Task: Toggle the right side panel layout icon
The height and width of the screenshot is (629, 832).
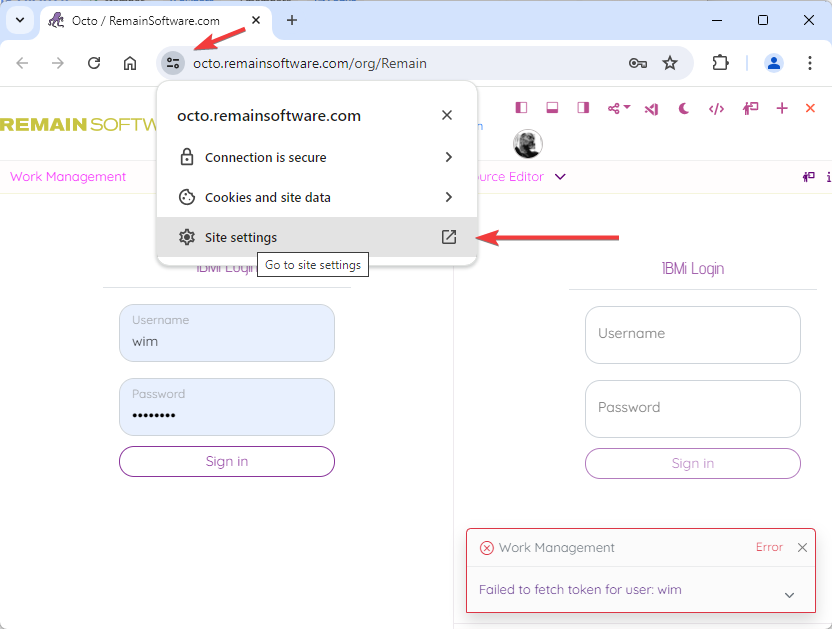Action: (583, 108)
